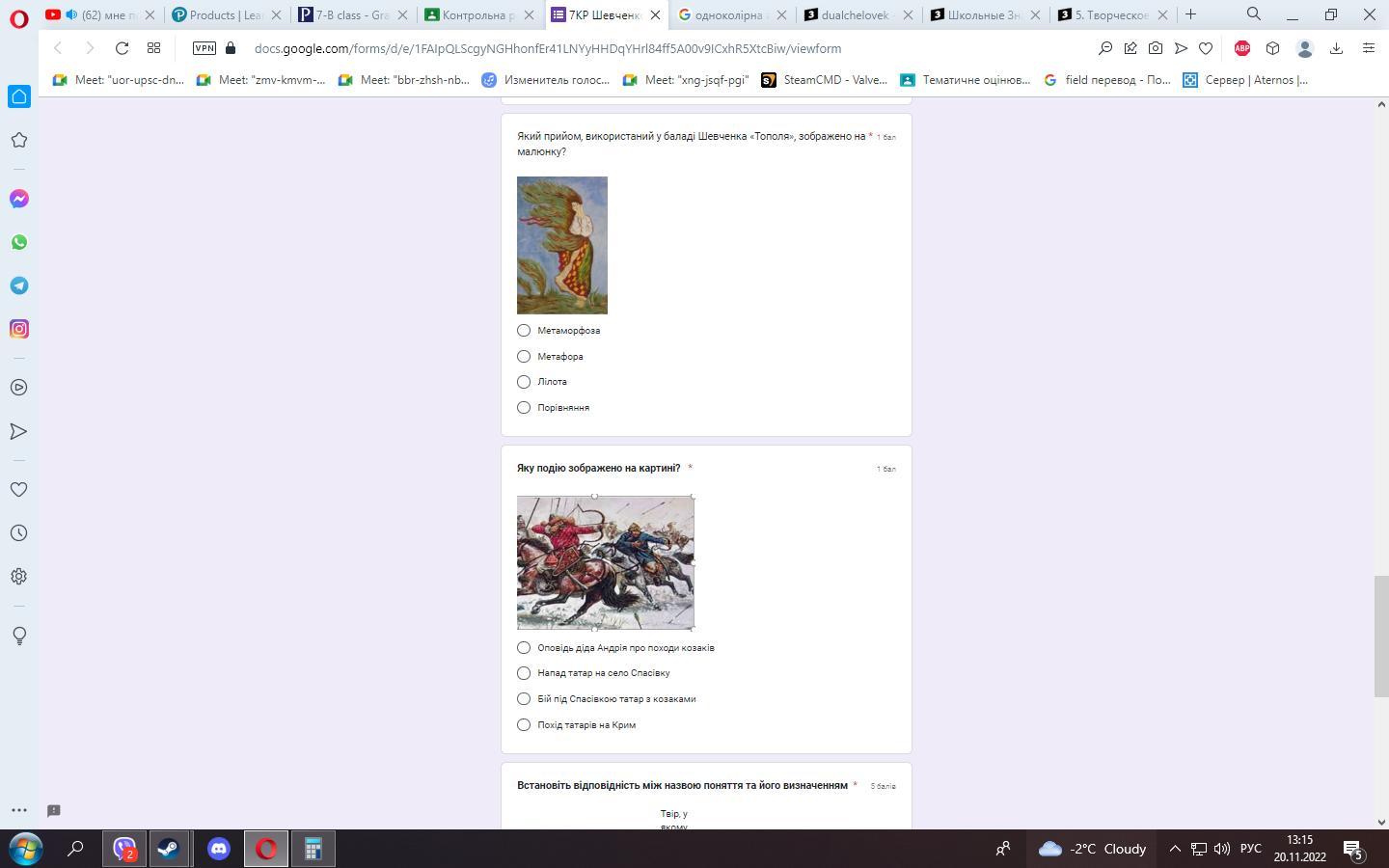Screen dimensions: 1389x868
Task: Open the start page home icon in sidebar
Action: pyautogui.click(x=19, y=96)
